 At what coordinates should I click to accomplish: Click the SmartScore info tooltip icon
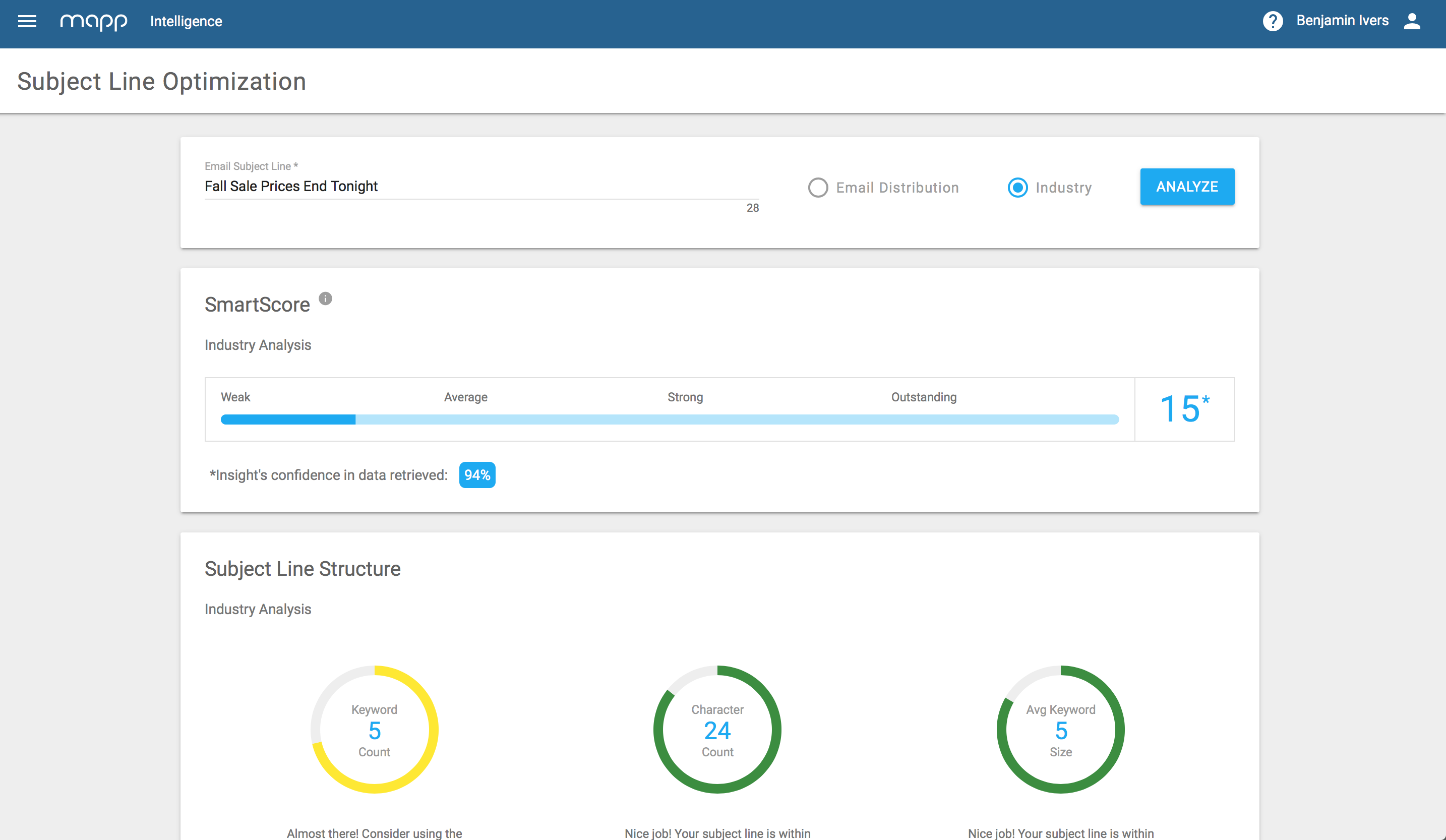click(x=325, y=299)
